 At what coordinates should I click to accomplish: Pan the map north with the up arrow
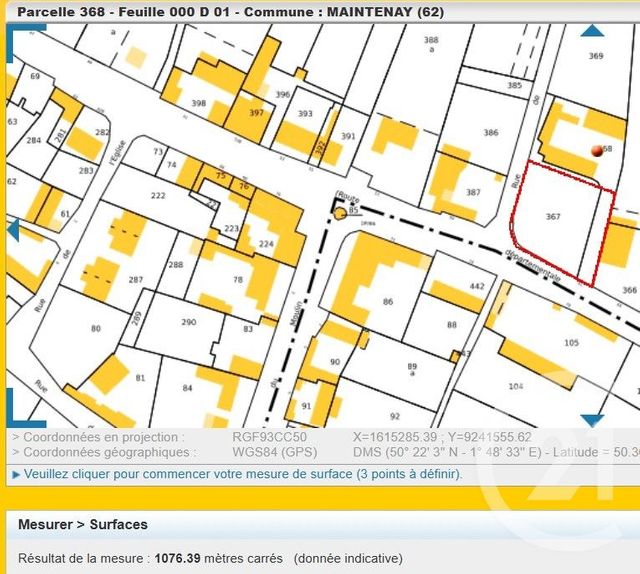pyautogui.click(x=592, y=31)
